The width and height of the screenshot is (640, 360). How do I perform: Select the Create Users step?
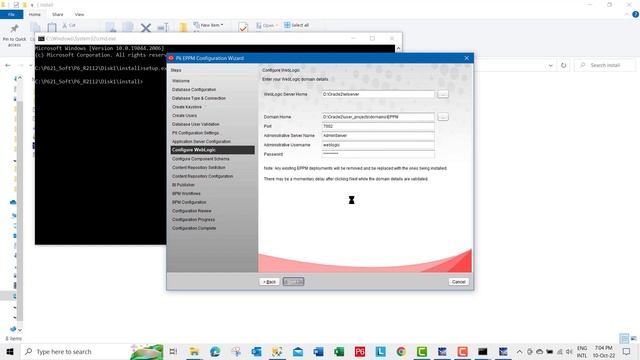(184, 116)
